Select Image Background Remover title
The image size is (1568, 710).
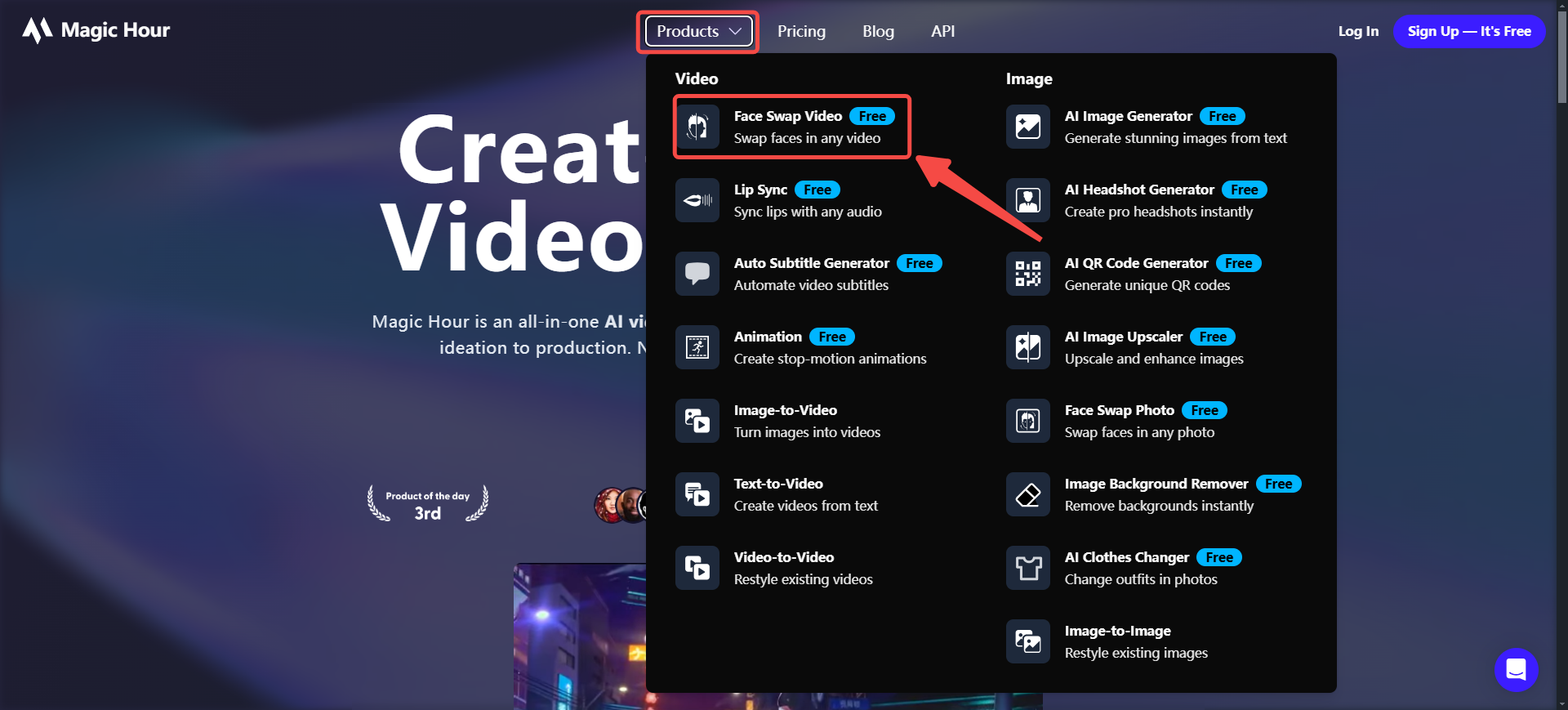(1156, 484)
